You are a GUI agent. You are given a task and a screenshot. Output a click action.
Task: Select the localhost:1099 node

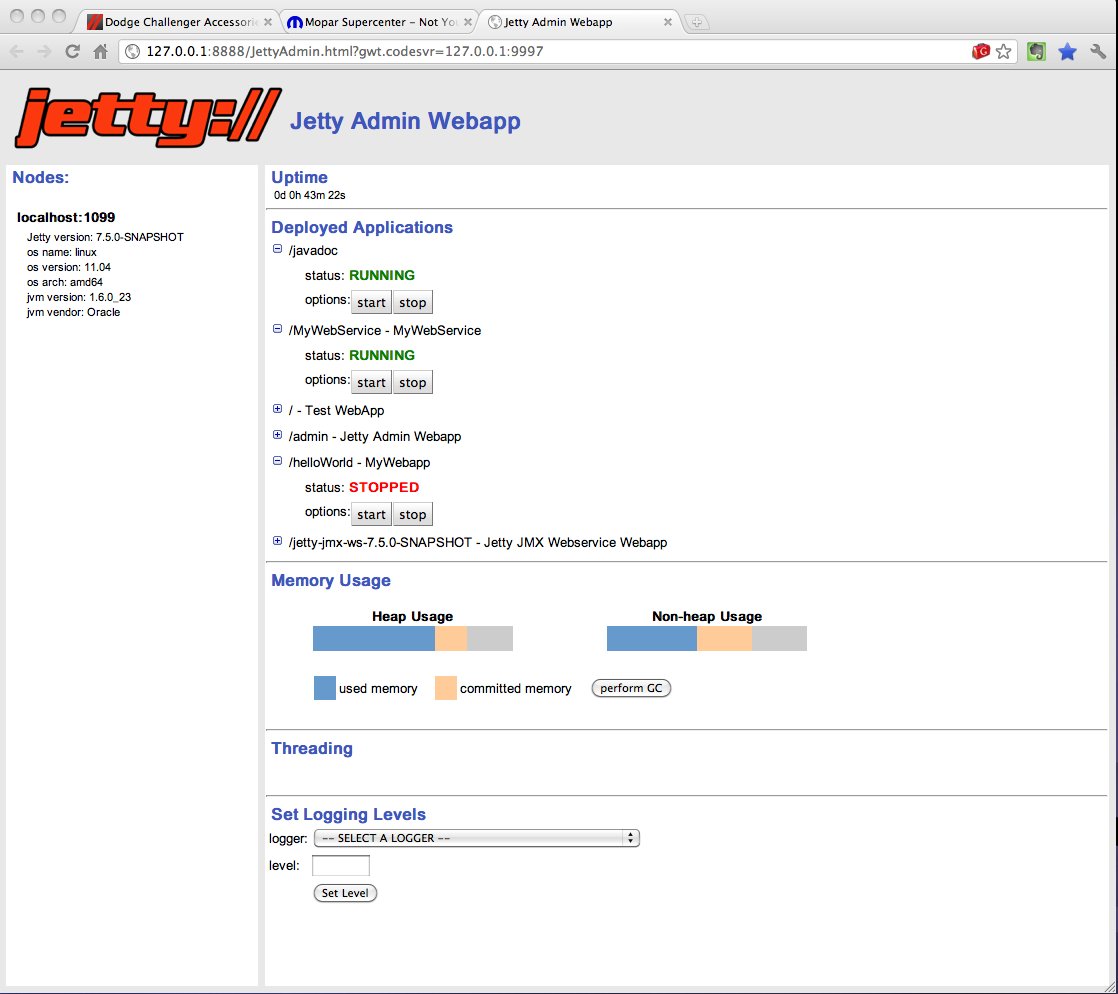pyautogui.click(x=66, y=217)
